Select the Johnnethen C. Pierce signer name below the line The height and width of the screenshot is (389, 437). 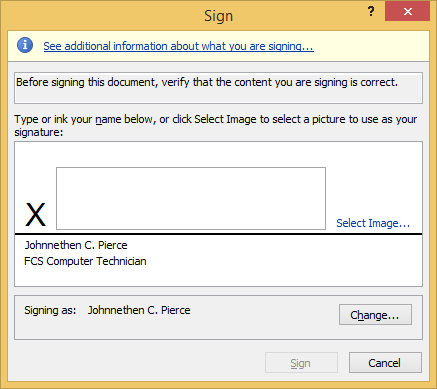(x=76, y=245)
